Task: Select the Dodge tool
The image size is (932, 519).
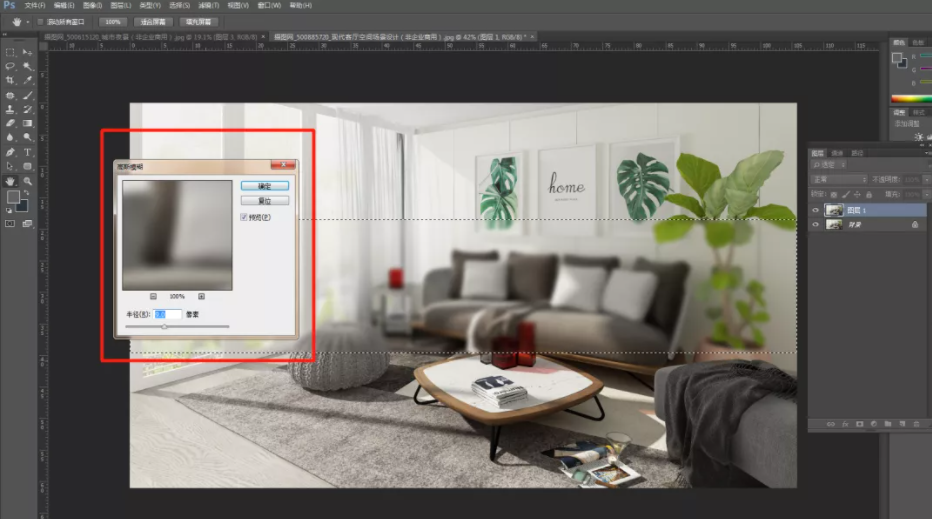Action: coord(27,137)
